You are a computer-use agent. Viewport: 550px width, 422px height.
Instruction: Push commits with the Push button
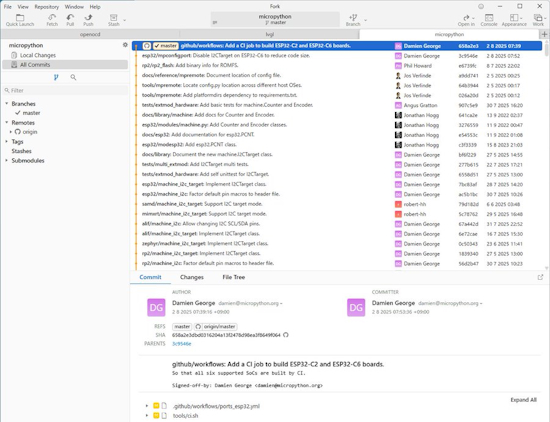(x=88, y=20)
